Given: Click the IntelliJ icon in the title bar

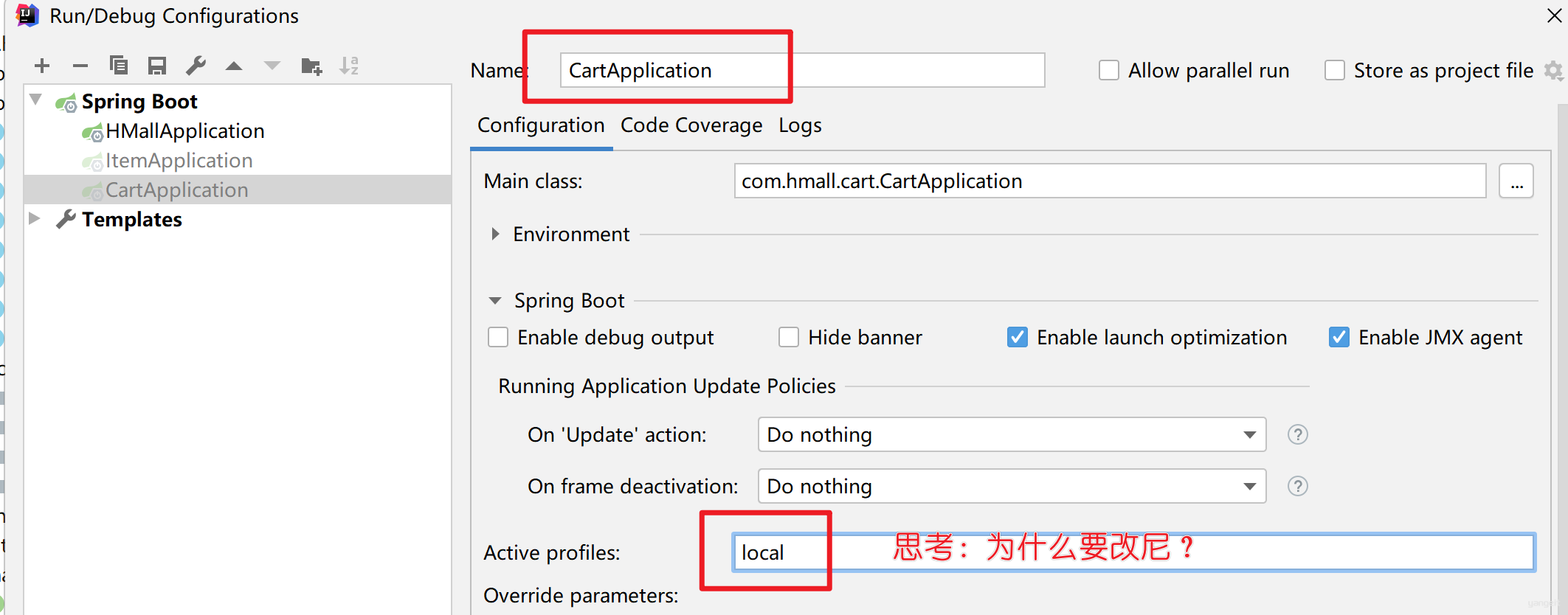Looking at the screenshot, I should pyautogui.click(x=27, y=15).
